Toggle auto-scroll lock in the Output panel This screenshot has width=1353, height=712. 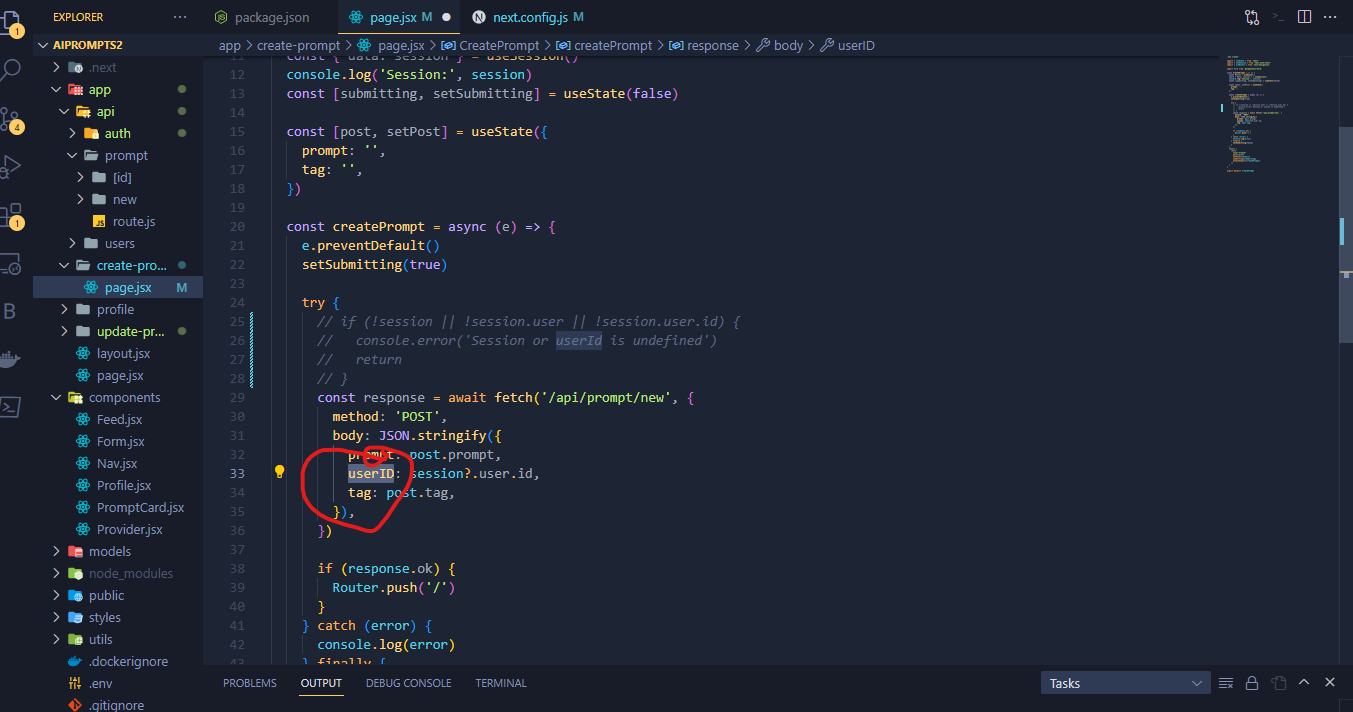(x=1252, y=682)
